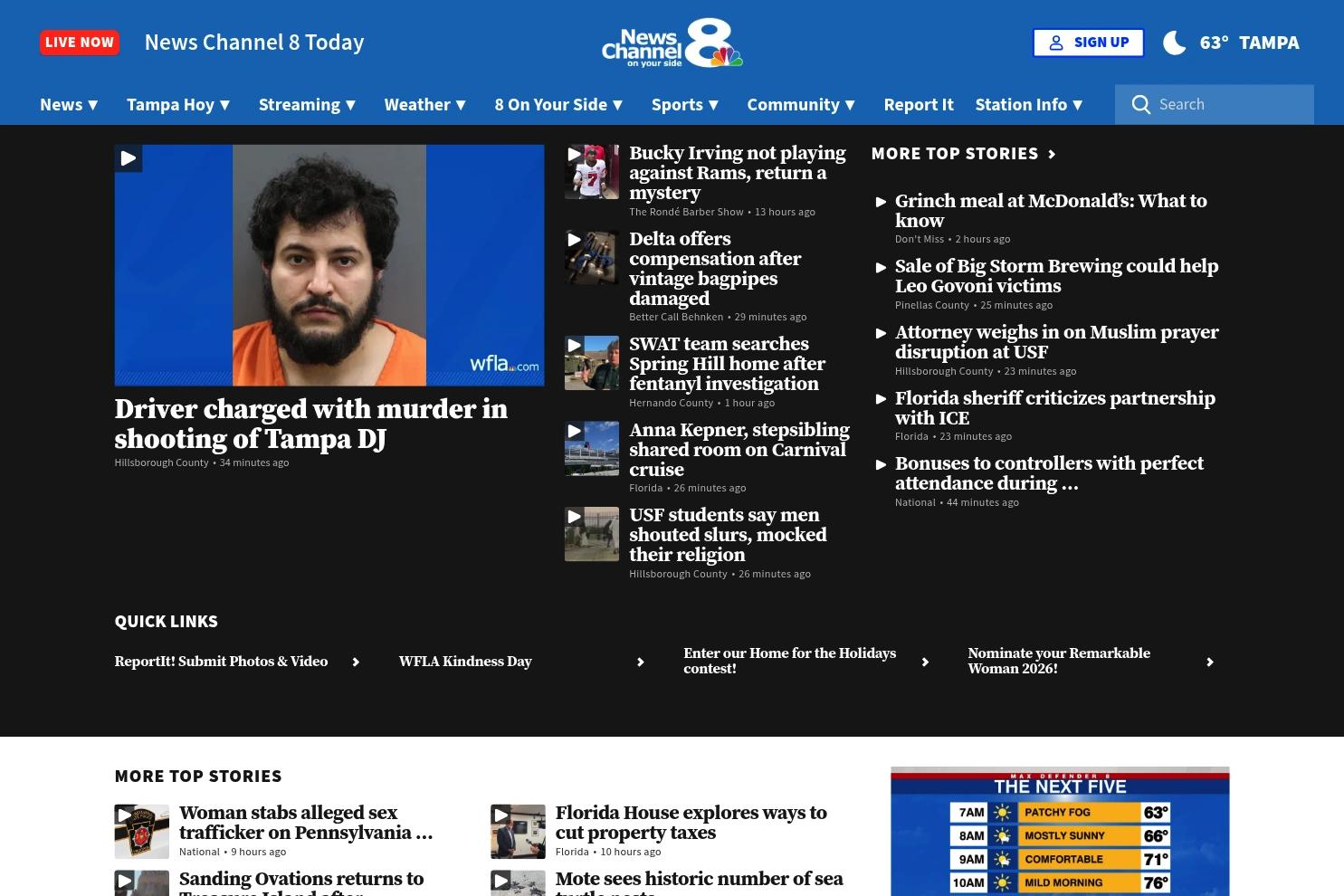The width and height of the screenshot is (1344, 896).
Task: Open 'Grinch meal at McDonald's' article
Action: (1051, 211)
